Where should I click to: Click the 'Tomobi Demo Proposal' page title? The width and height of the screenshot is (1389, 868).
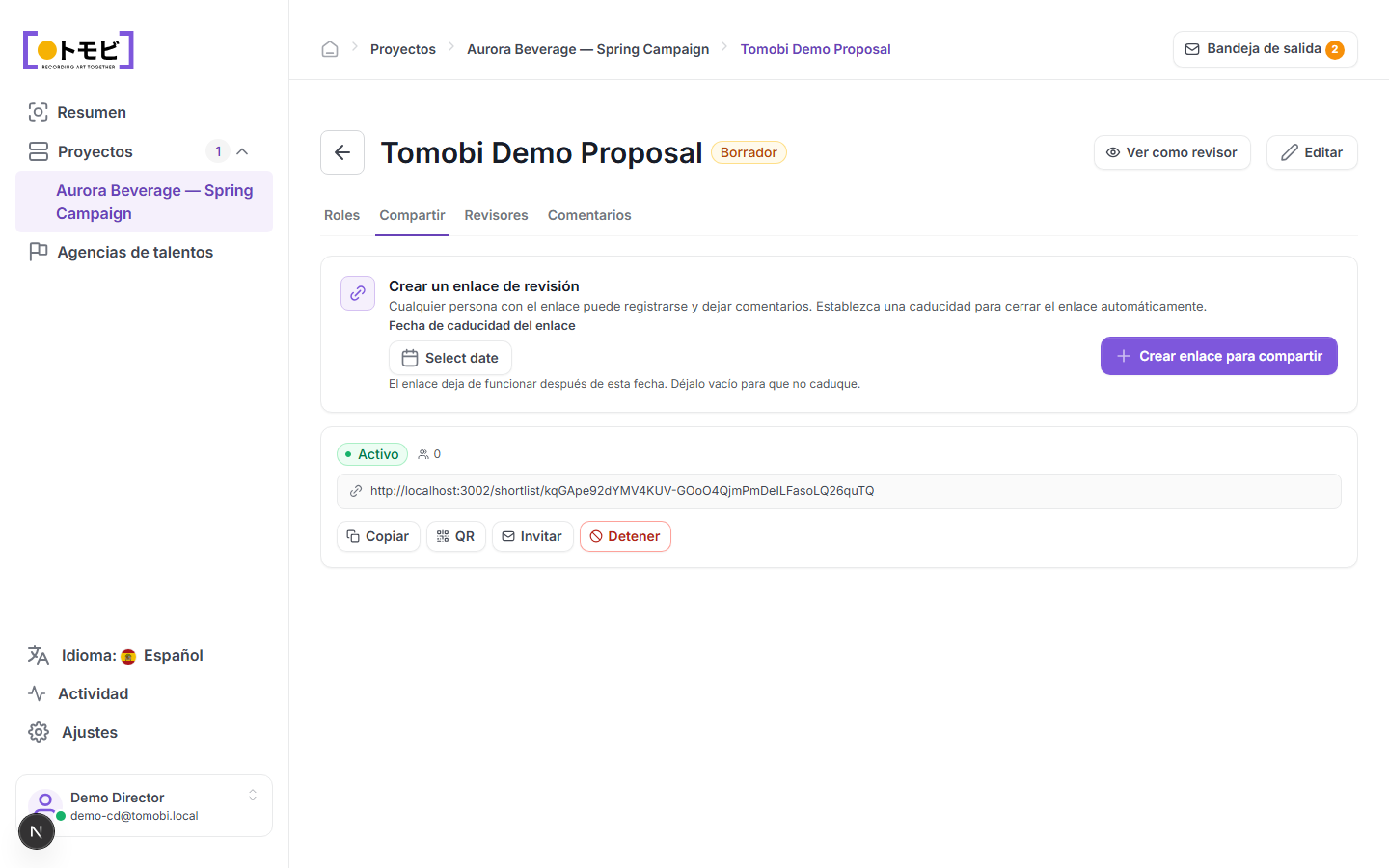click(541, 152)
